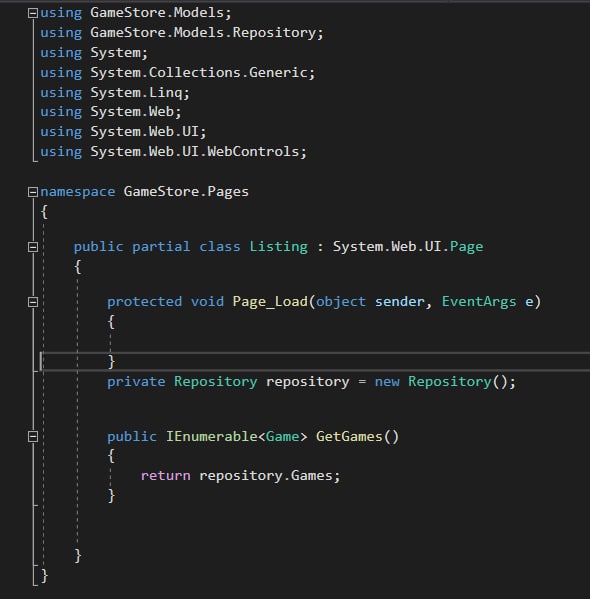
Task: Click the 'repository' field name declaration
Action: coord(308,382)
